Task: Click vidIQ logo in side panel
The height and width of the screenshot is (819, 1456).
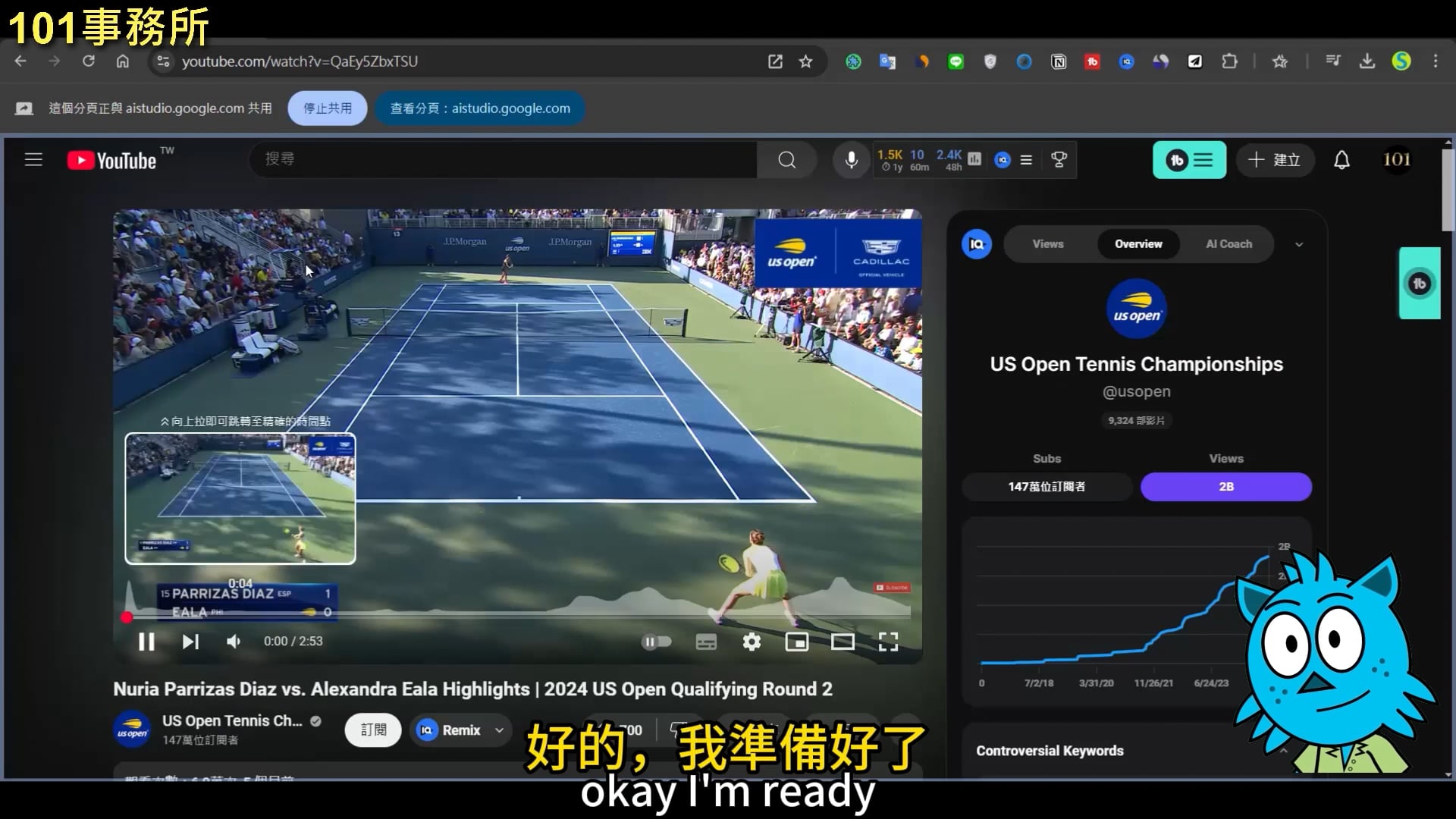Action: pyautogui.click(x=977, y=244)
